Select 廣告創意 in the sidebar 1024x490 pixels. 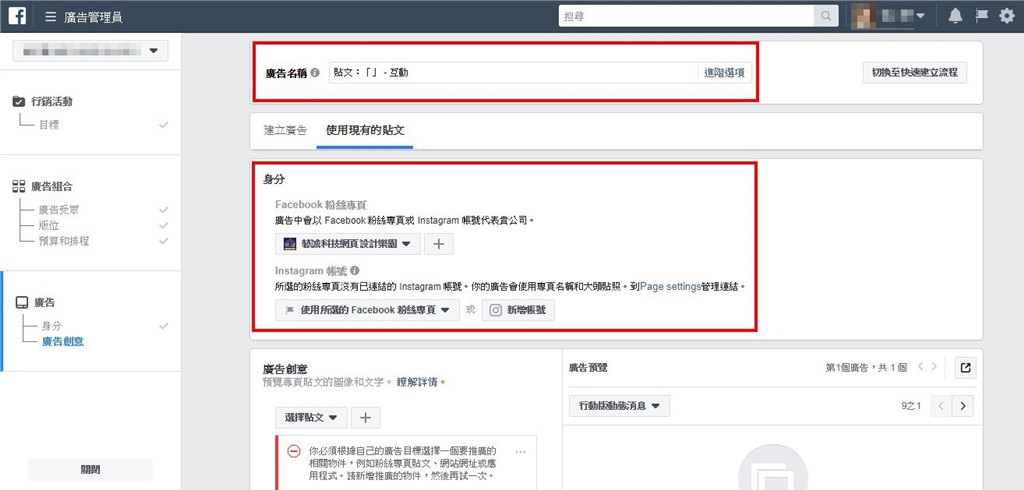pos(63,341)
